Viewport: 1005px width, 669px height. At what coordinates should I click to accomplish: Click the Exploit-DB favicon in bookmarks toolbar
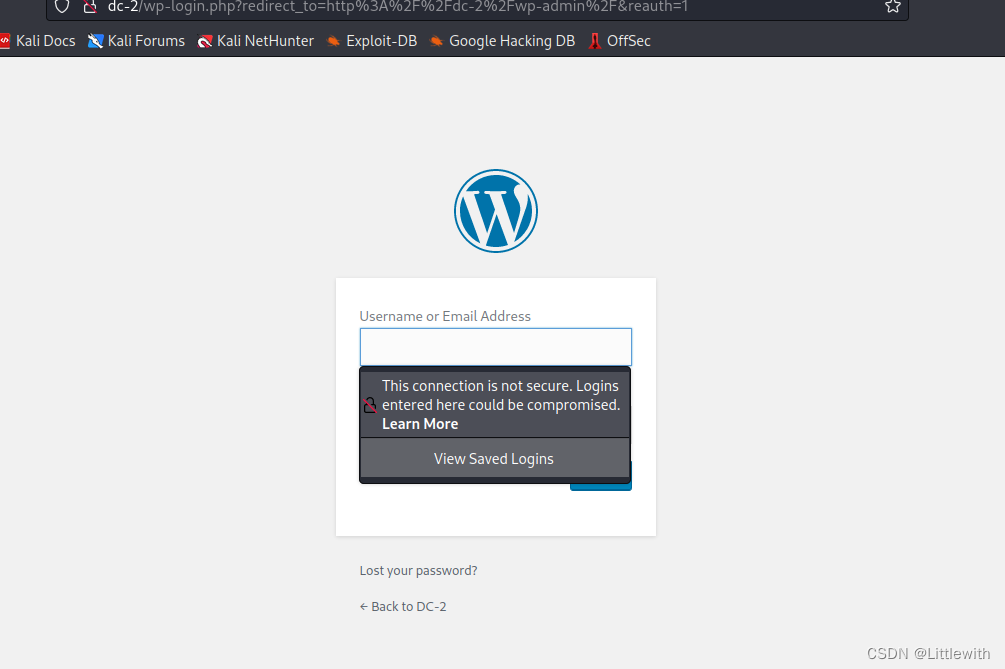(332, 41)
